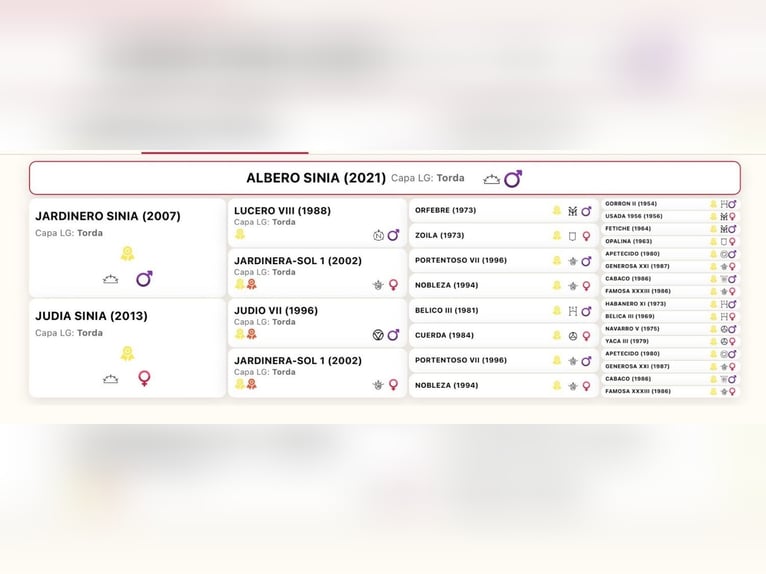Click the crown brand icon in ALBERO SINIA header

point(491,179)
